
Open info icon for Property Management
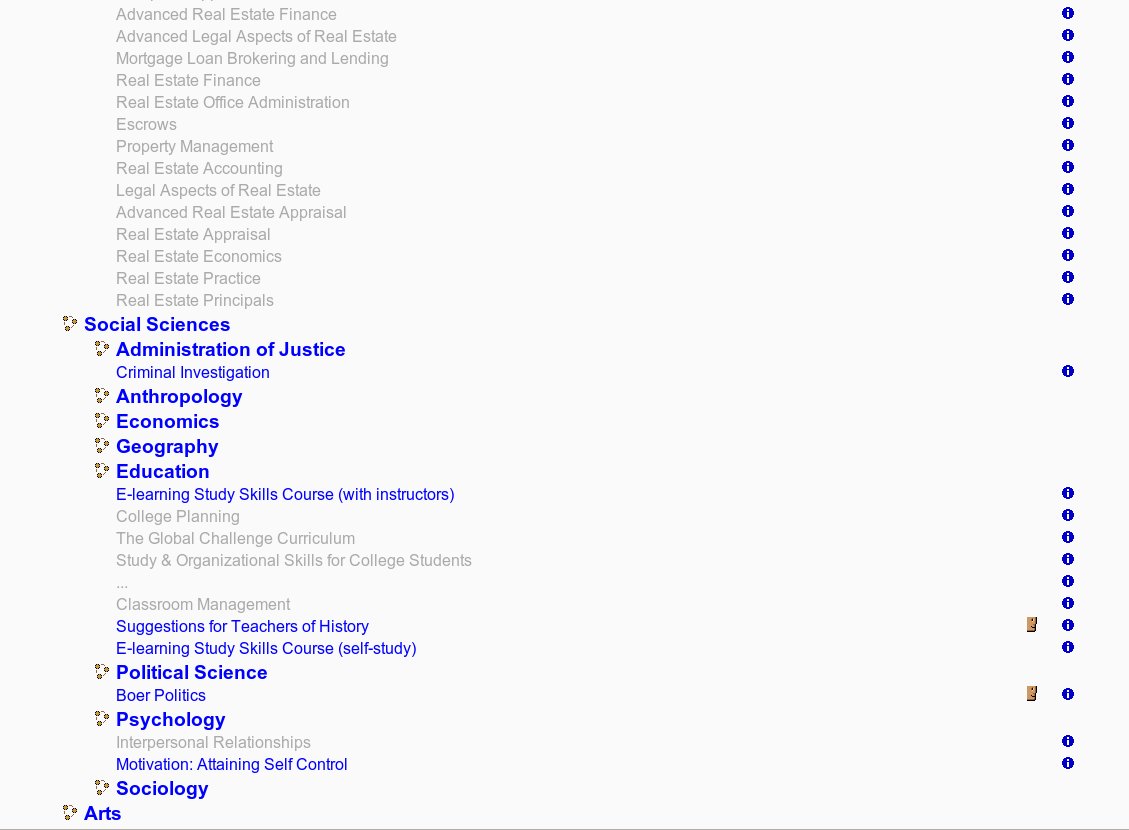1068,145
